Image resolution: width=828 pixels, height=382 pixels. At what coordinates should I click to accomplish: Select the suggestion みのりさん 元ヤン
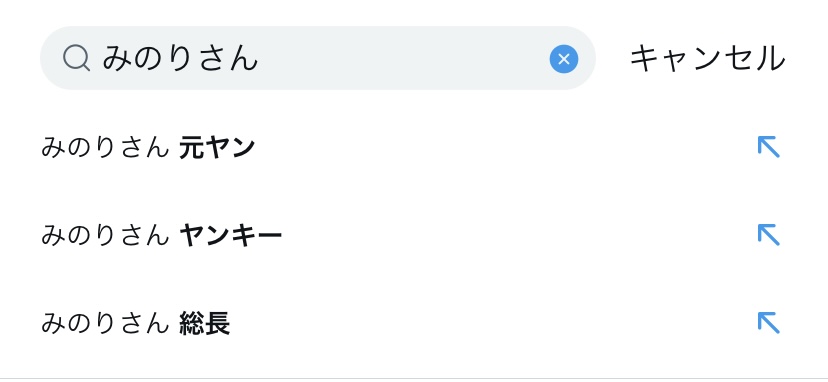click(x=414, y=147)
